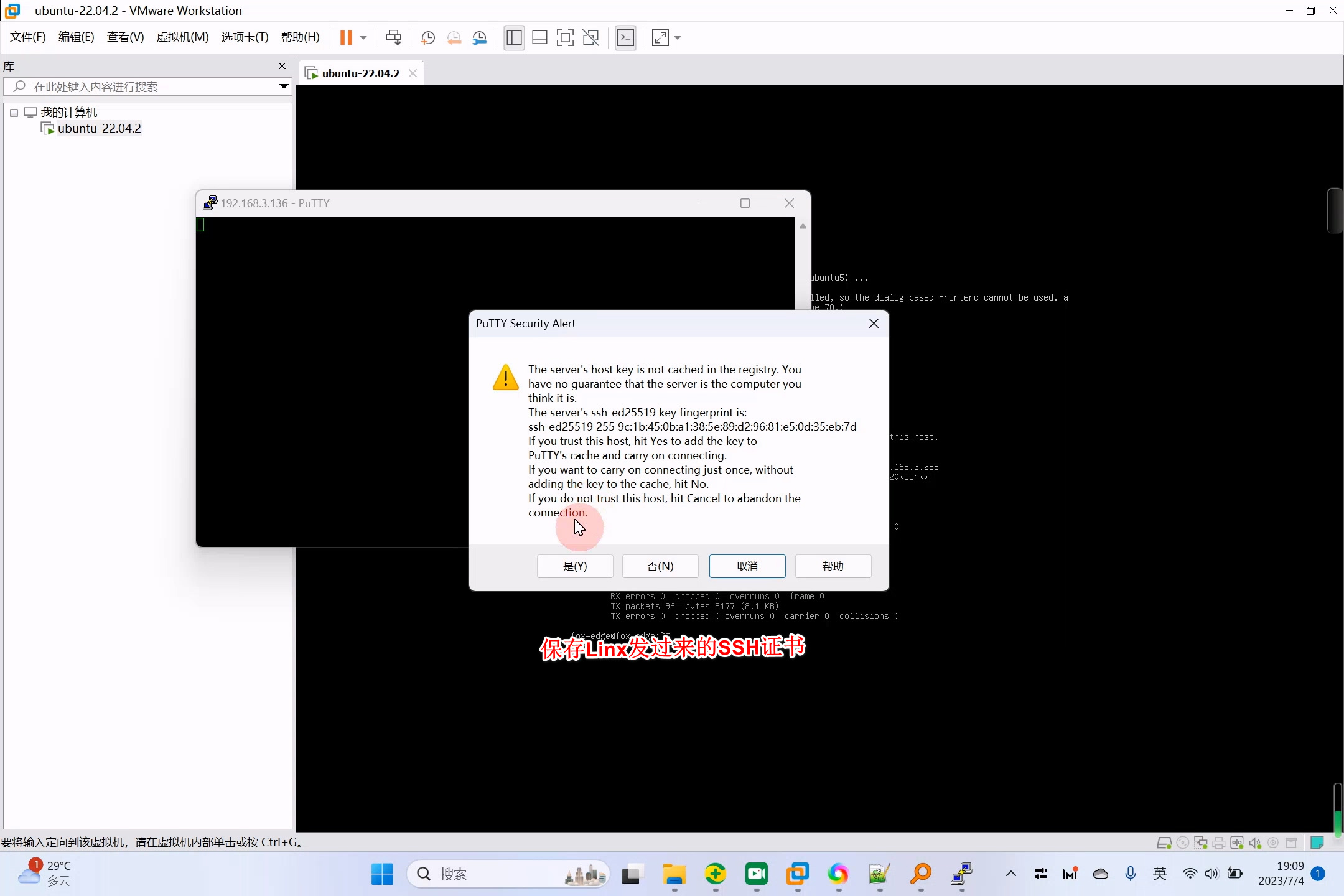Click the sound card status icon
Screen dimensions: 1344x896
click(x=1255, y=843)
